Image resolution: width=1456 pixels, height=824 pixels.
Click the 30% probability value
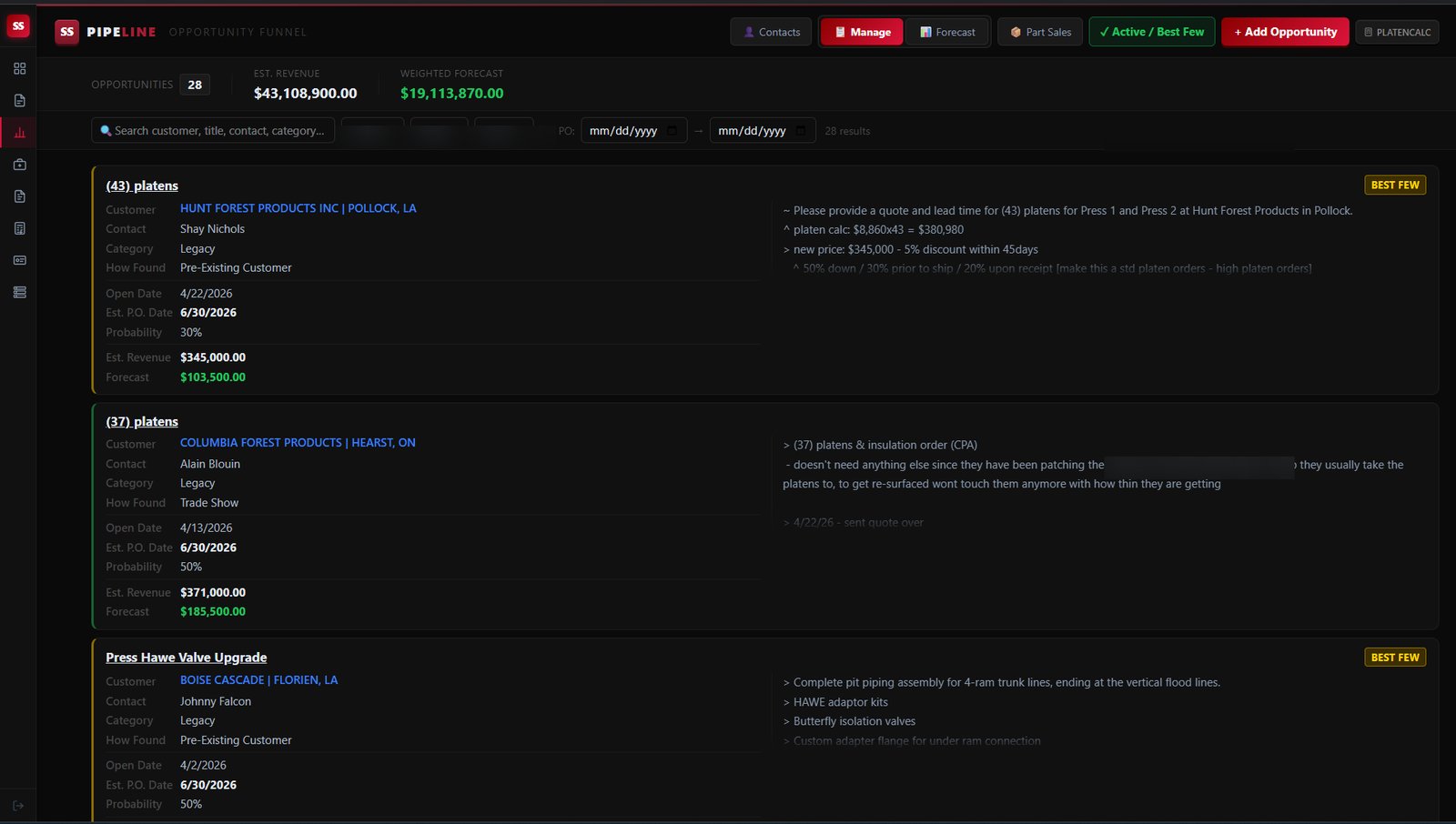[191, 333]
